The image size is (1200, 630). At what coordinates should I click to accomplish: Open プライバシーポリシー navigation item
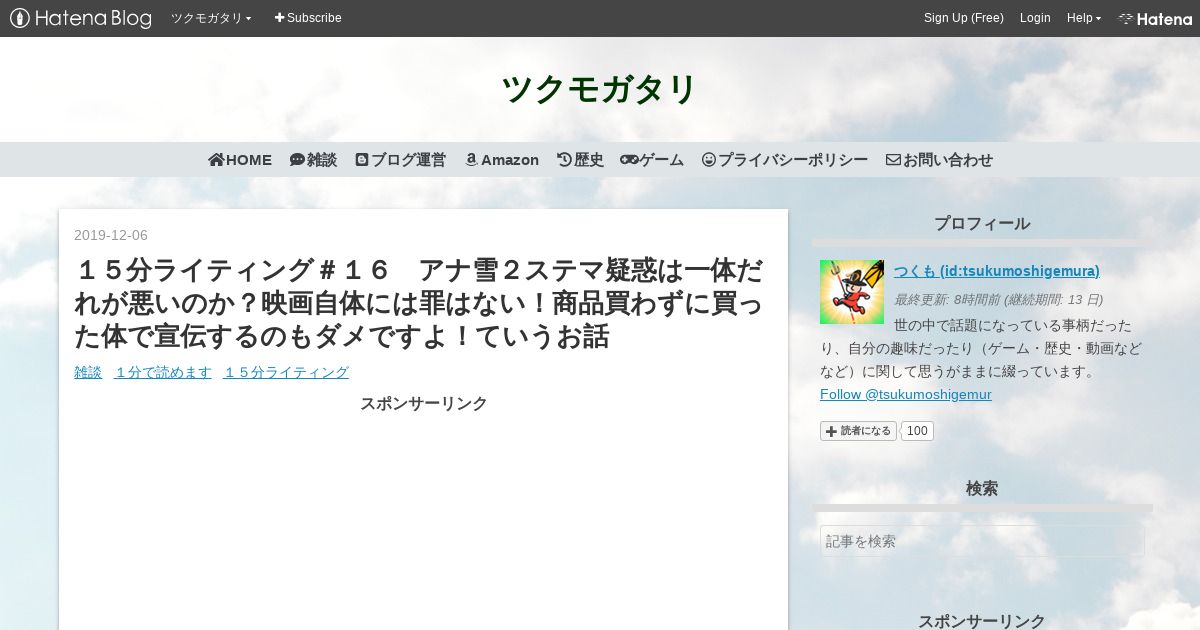click(785, 160)
